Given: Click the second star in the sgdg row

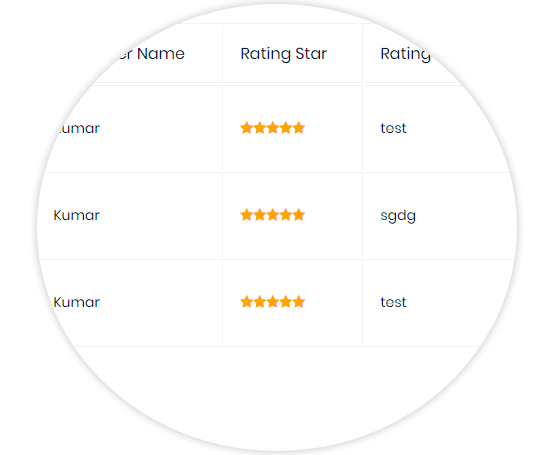Looking at the screenshot, I should pyautogui.click(x=260, y=215).
